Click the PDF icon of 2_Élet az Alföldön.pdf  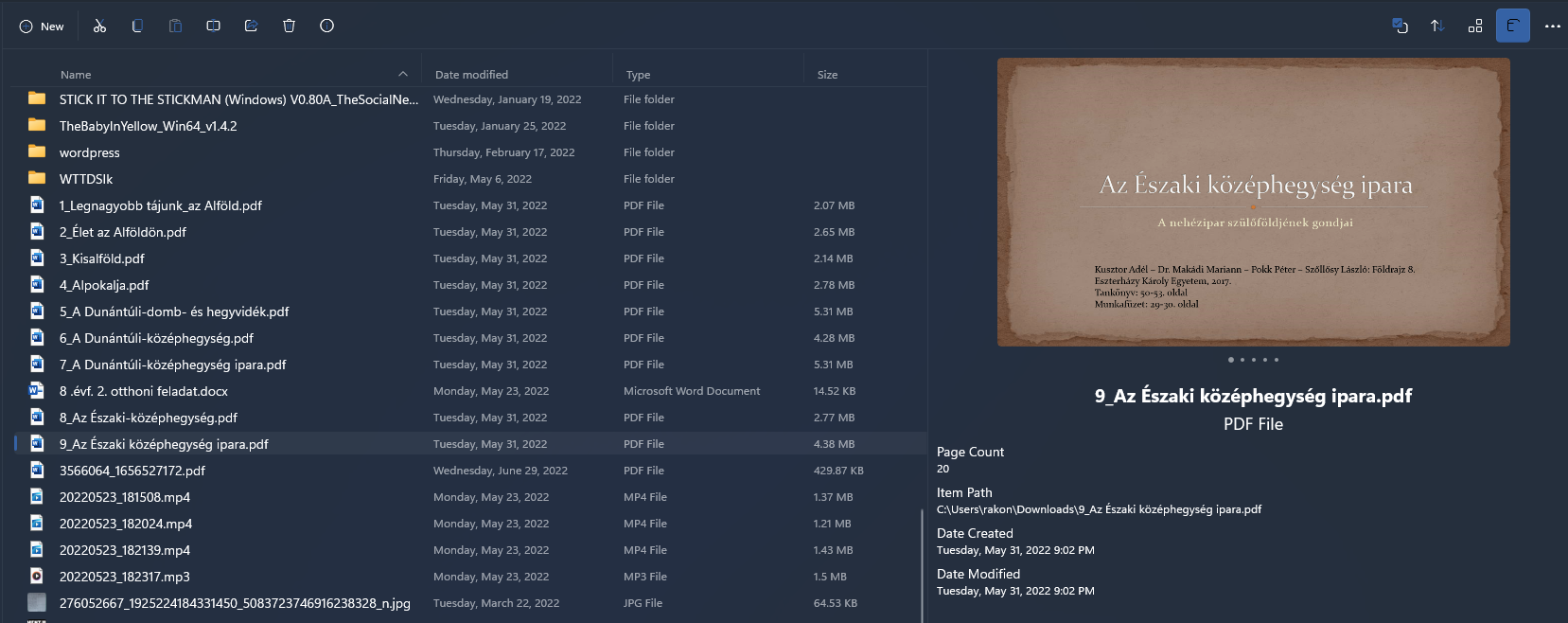[x=37, y=231]
